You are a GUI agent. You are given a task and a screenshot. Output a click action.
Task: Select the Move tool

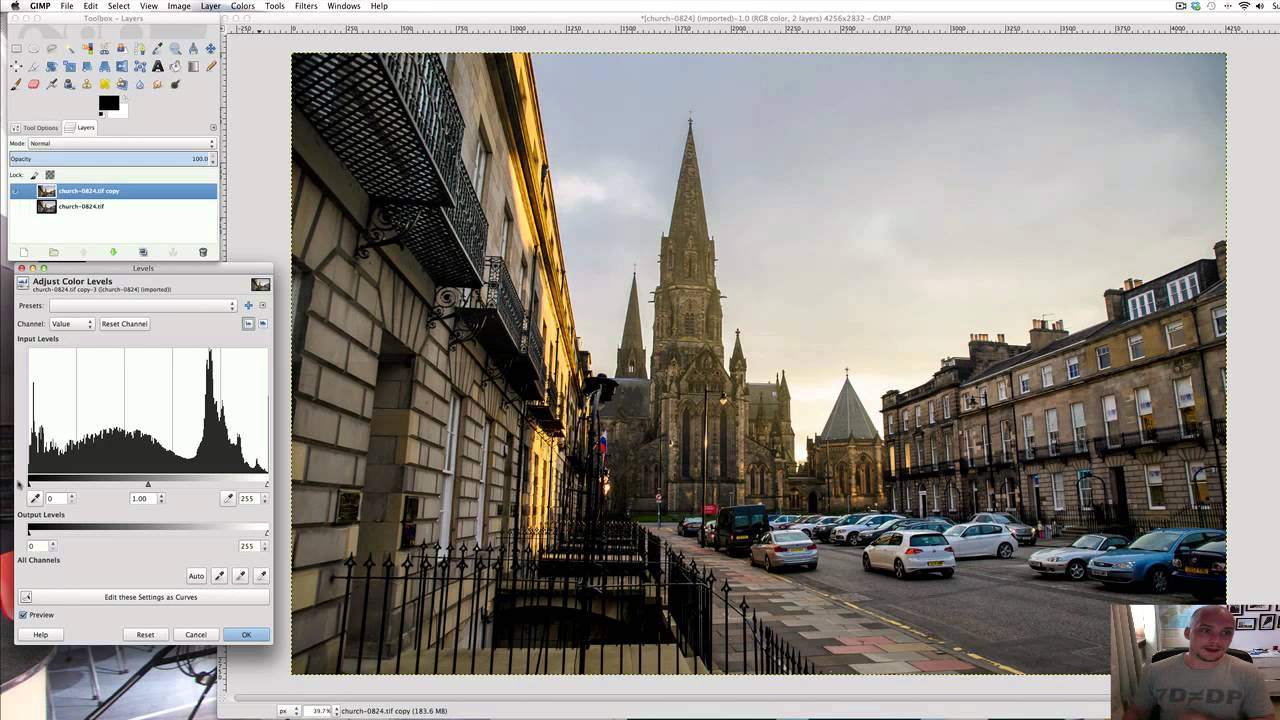[x=211, y=48]
